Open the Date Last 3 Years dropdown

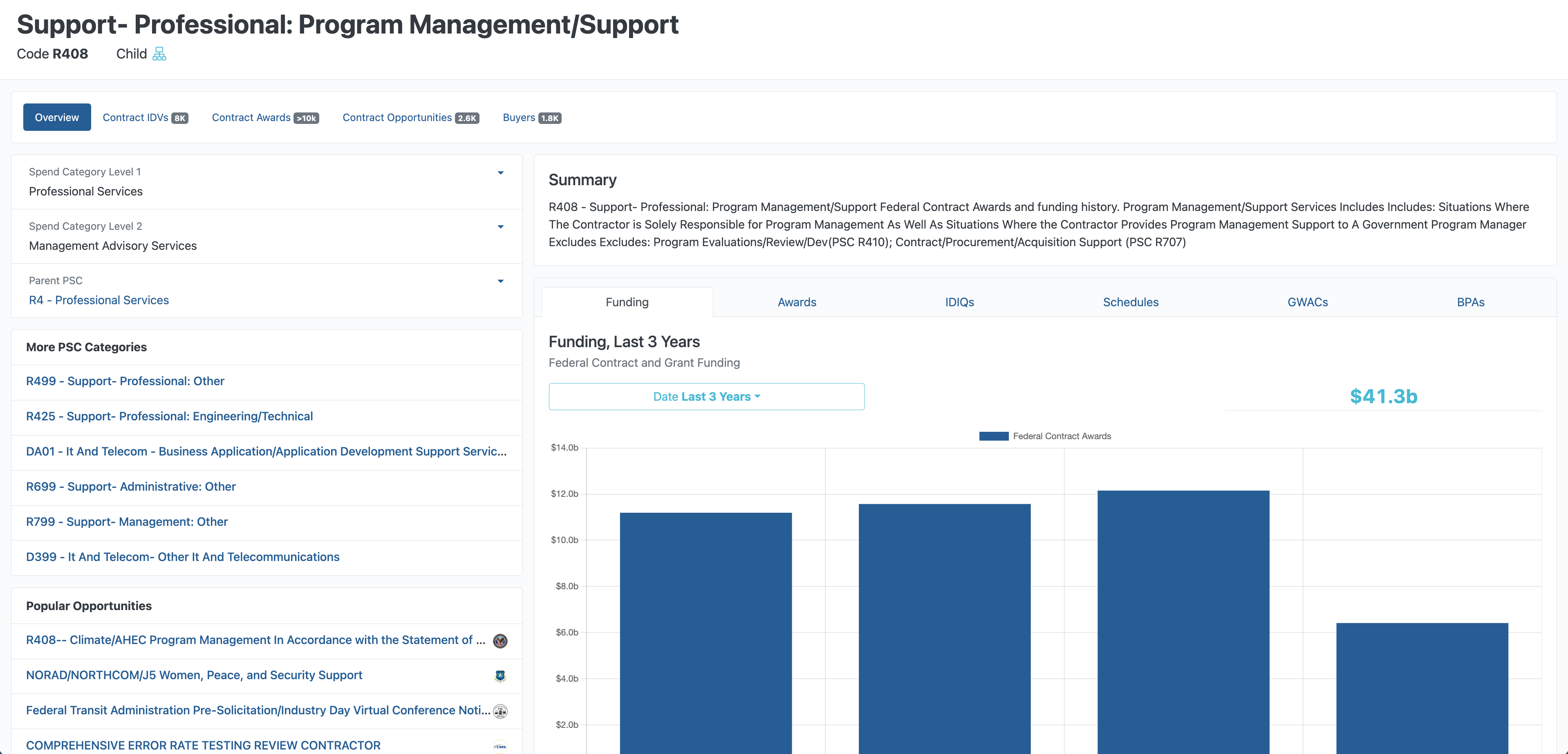click(x=706, y=397)
